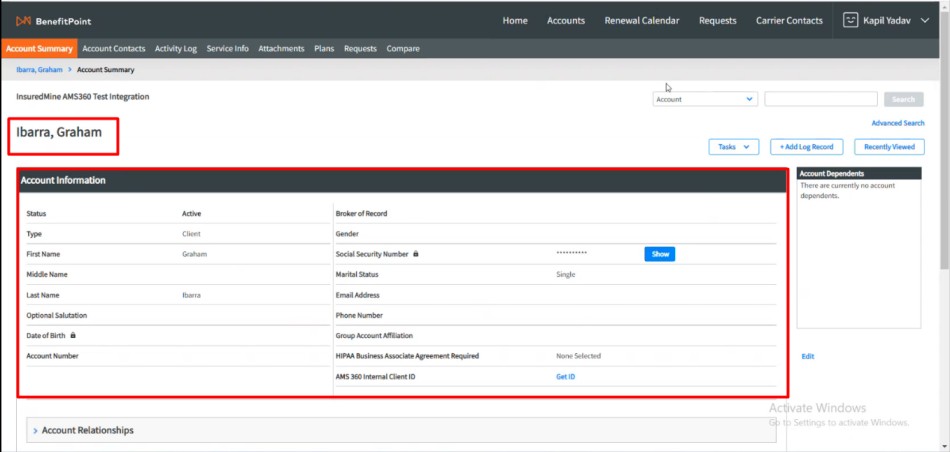The image size is (950, 452).
Task: Expand the Account Relationships section
Action: click(87, 430)
